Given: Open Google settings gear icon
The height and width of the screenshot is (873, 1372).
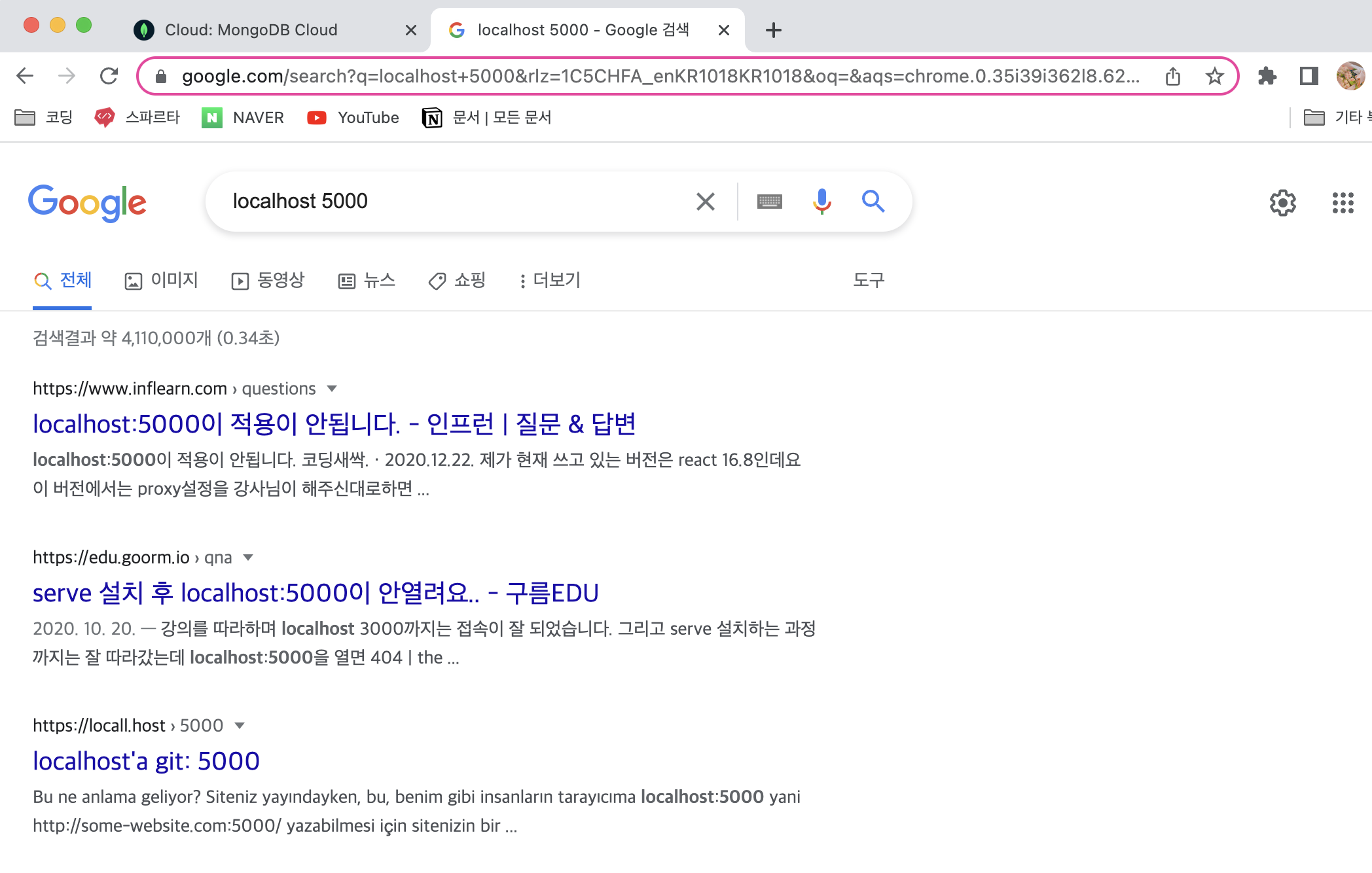Looking at the screenshot, I should (x=1283, y=203).
